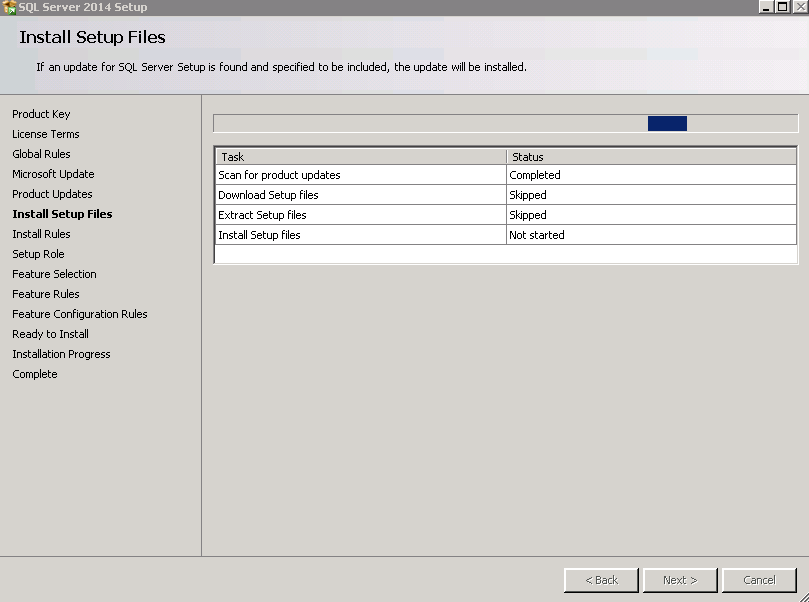
Task: Click the blue progress bar indicator
Action: pyautogui.click(x=667, y=124)
